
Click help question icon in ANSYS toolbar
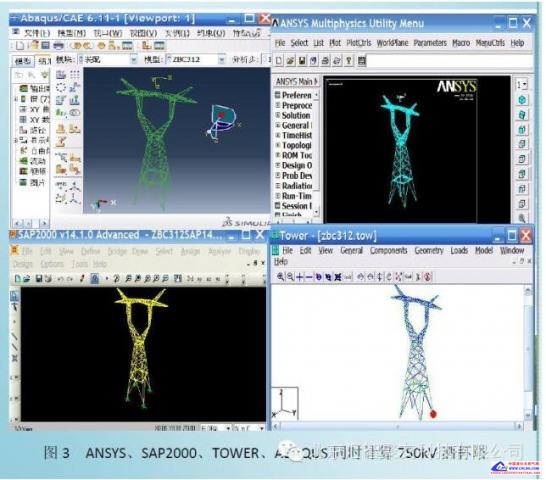(349, 61)
